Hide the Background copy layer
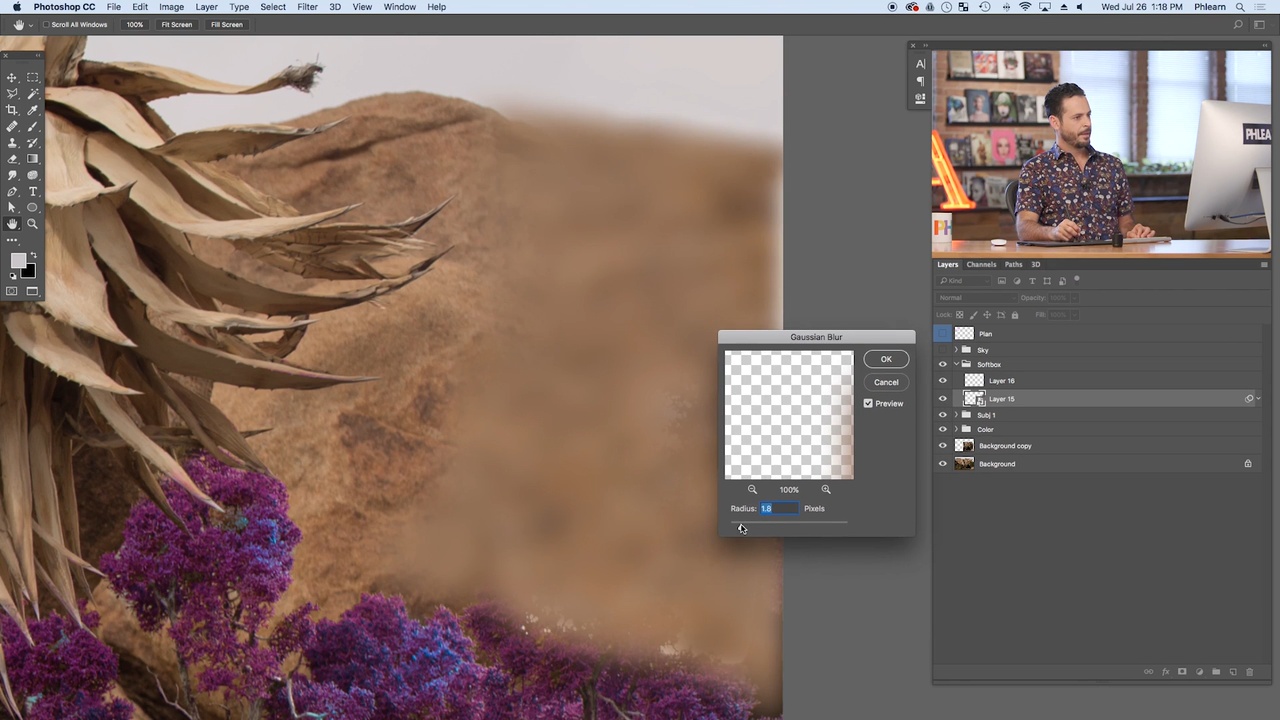Screen dimensions: 1280x720 [942, 446]
